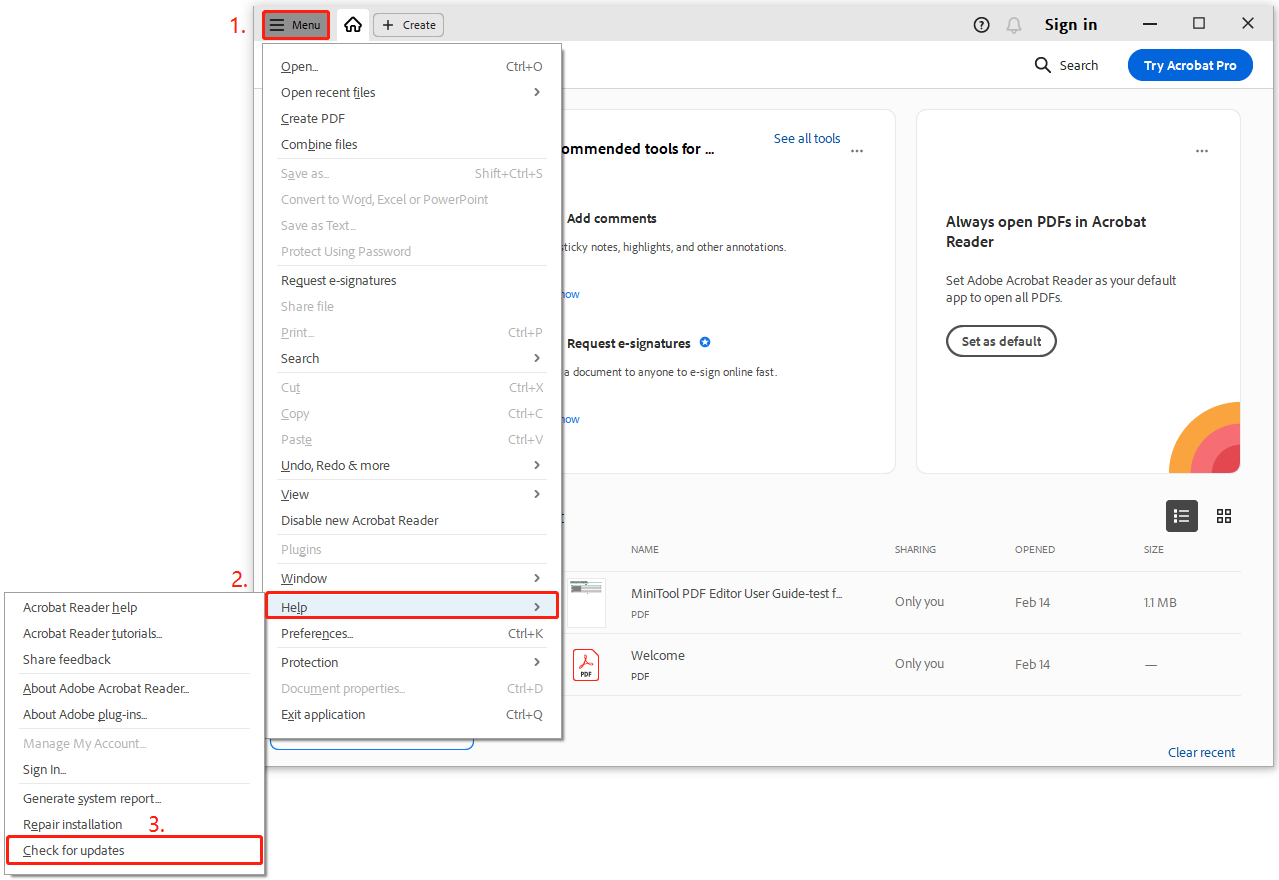Expand the View submenu
The height and width of the screenshot is (880, 1279).
413,495
